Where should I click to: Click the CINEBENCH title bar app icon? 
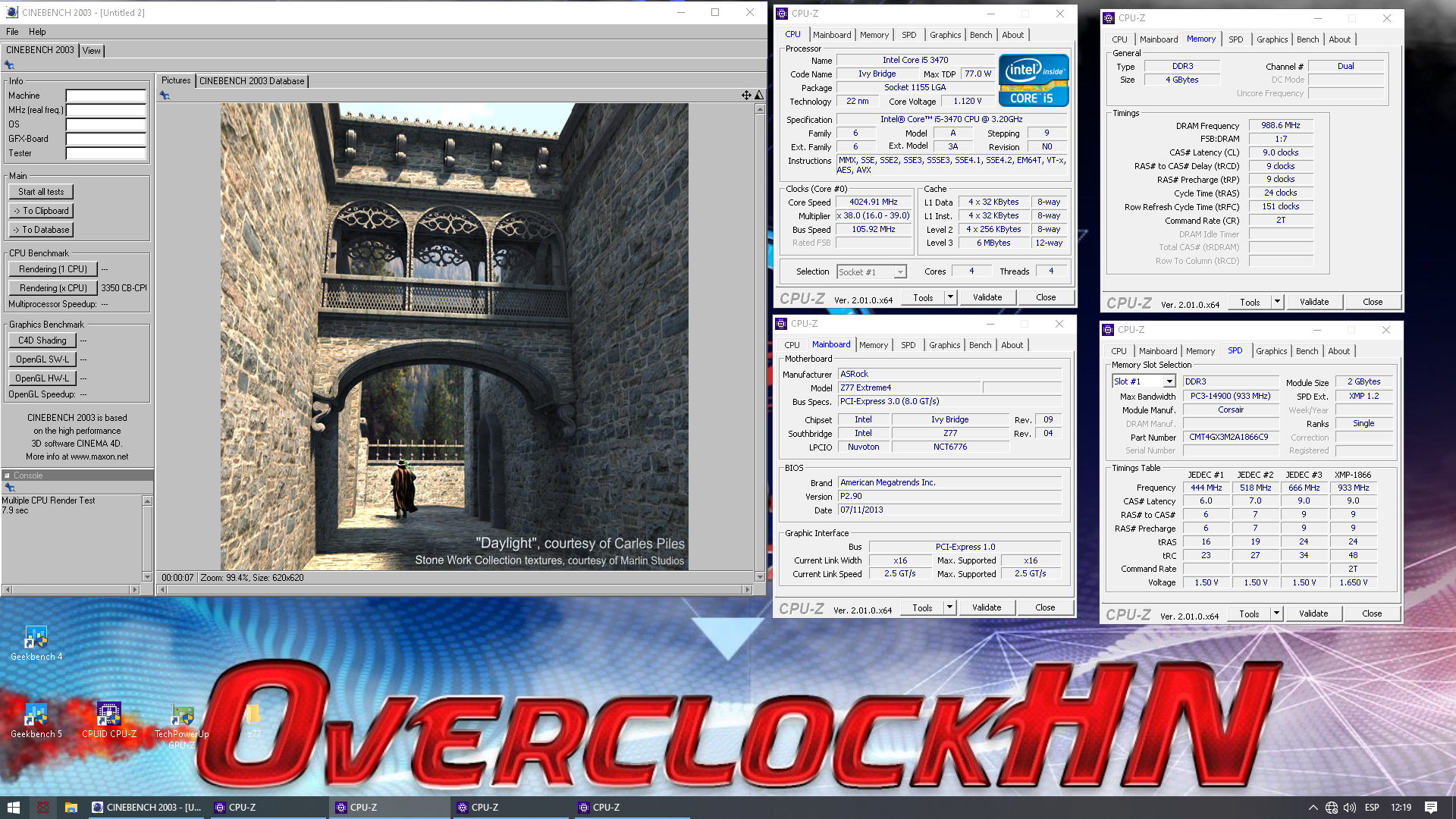[11, 12]
